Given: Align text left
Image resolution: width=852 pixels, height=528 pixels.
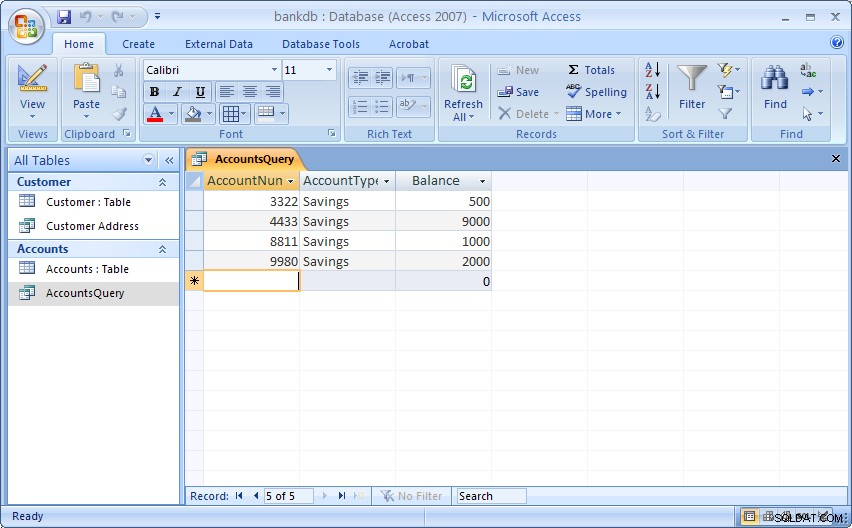Looking at the screenshot, I should [227, 92].
